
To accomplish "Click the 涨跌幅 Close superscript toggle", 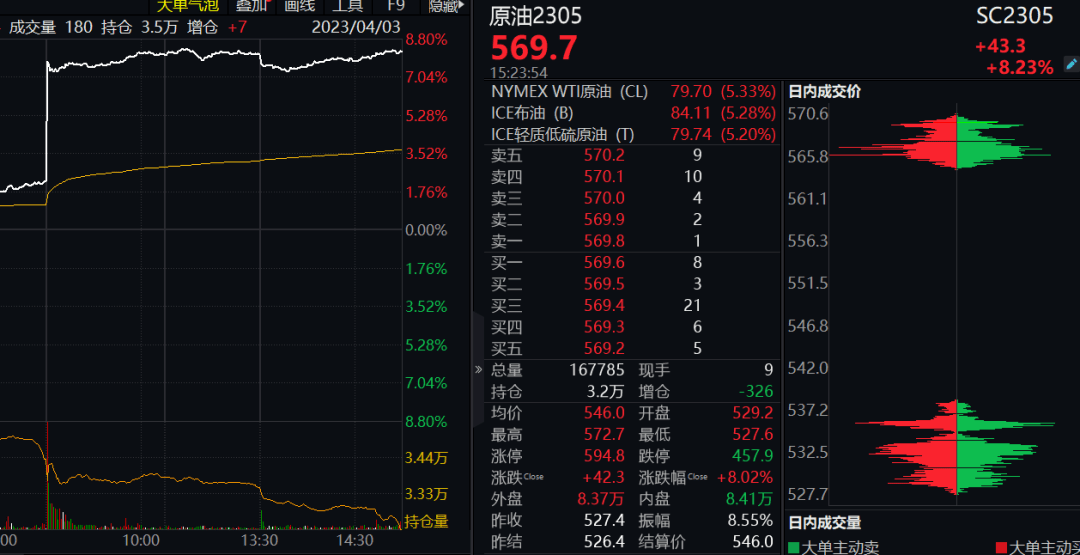I will pyautogui.click(x=697, y=476).
